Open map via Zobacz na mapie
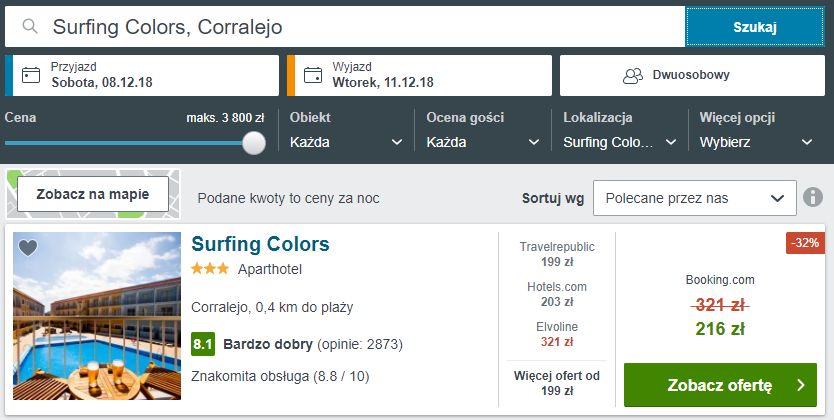 pyautogui.click(x=93, y=194)
